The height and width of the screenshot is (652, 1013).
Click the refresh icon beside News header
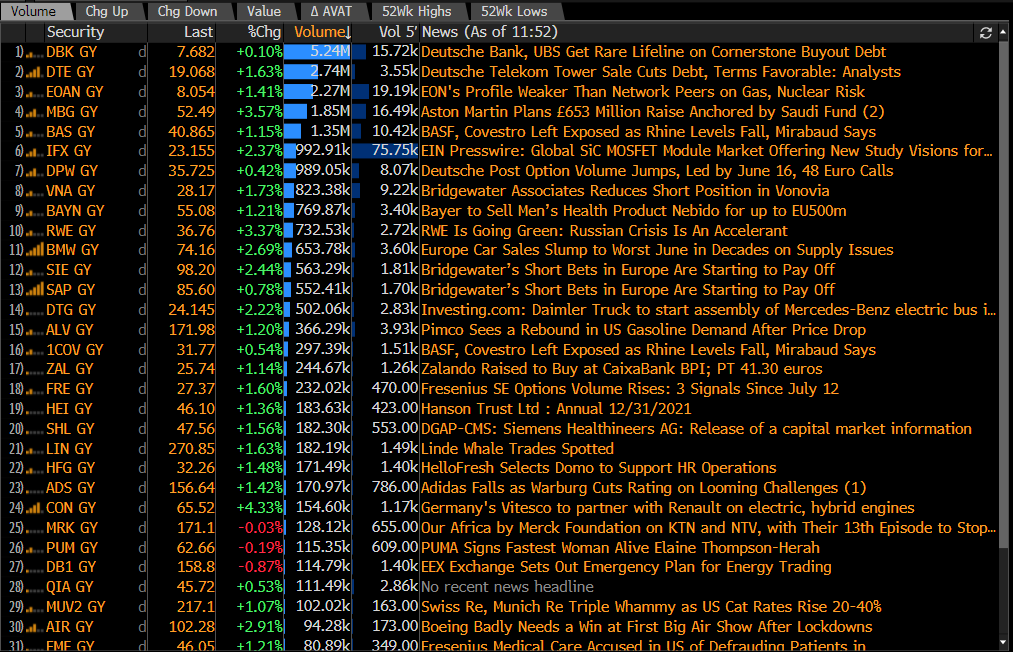click(985, 32)
